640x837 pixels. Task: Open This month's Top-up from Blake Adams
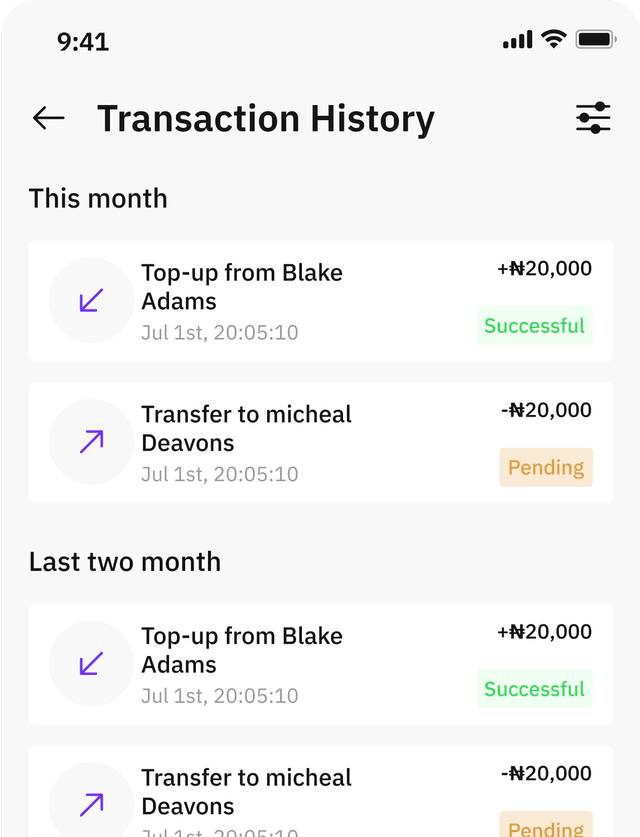(x=242, y=287)
